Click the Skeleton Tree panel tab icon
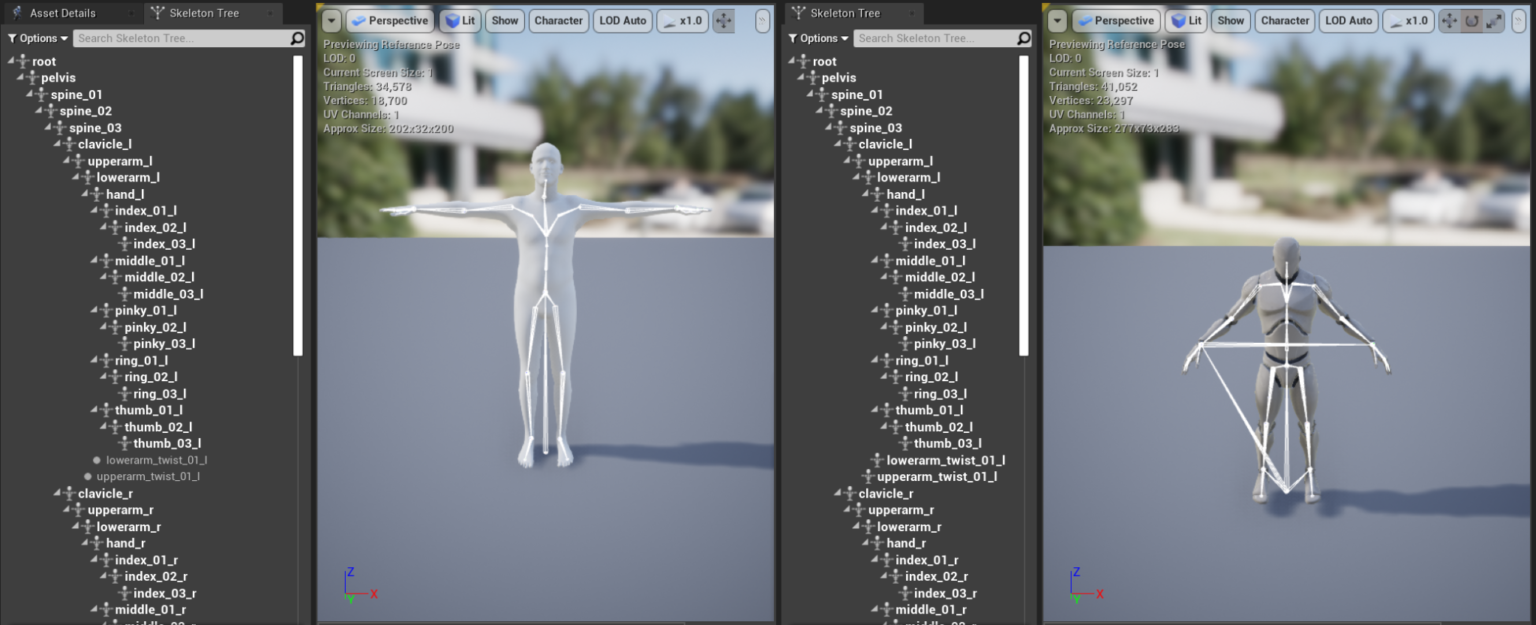The width and height of the screenshot is (1536, 625). tap(160, 13)
